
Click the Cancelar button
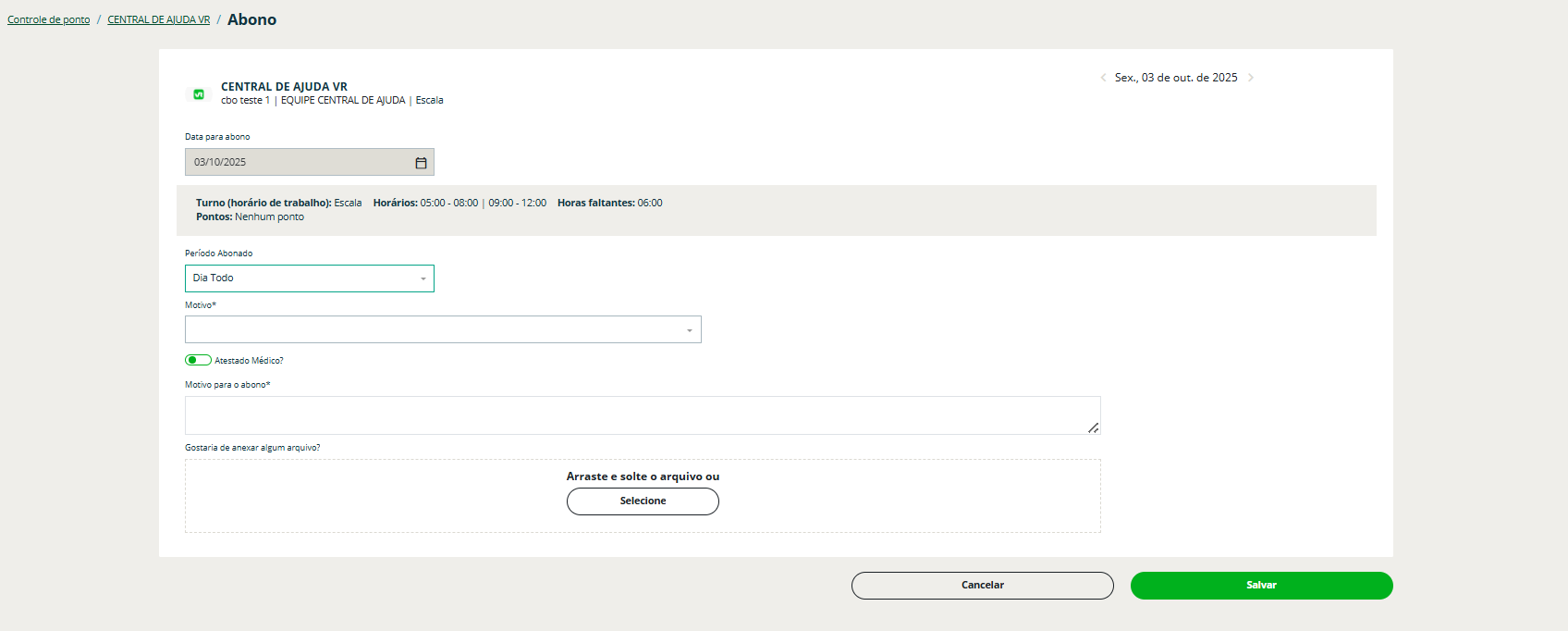(982, 586)
